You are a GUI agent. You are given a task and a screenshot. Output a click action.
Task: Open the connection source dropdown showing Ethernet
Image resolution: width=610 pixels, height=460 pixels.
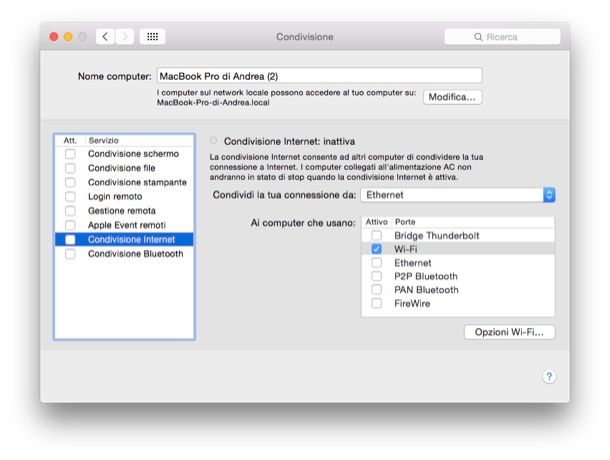point(458,195)
